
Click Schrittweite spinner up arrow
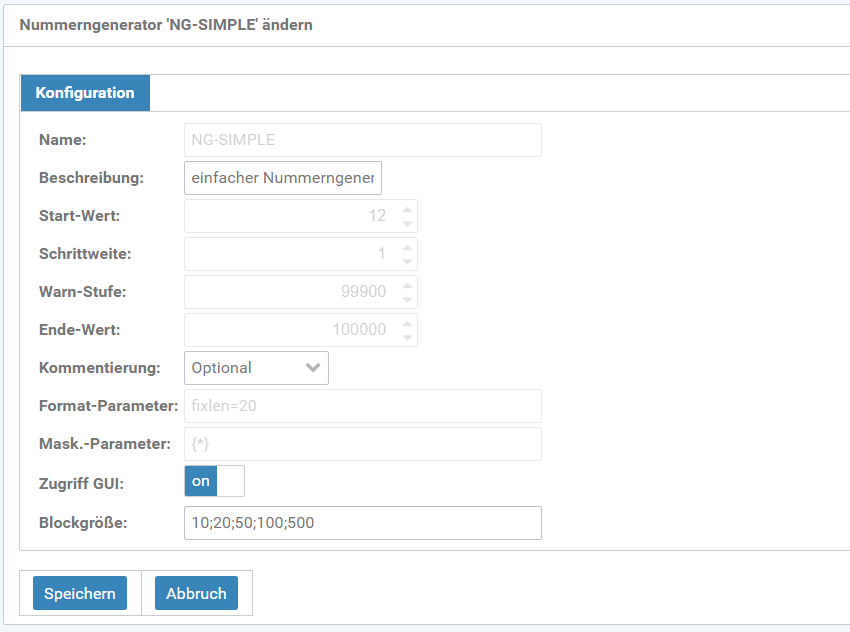(407, 248)
